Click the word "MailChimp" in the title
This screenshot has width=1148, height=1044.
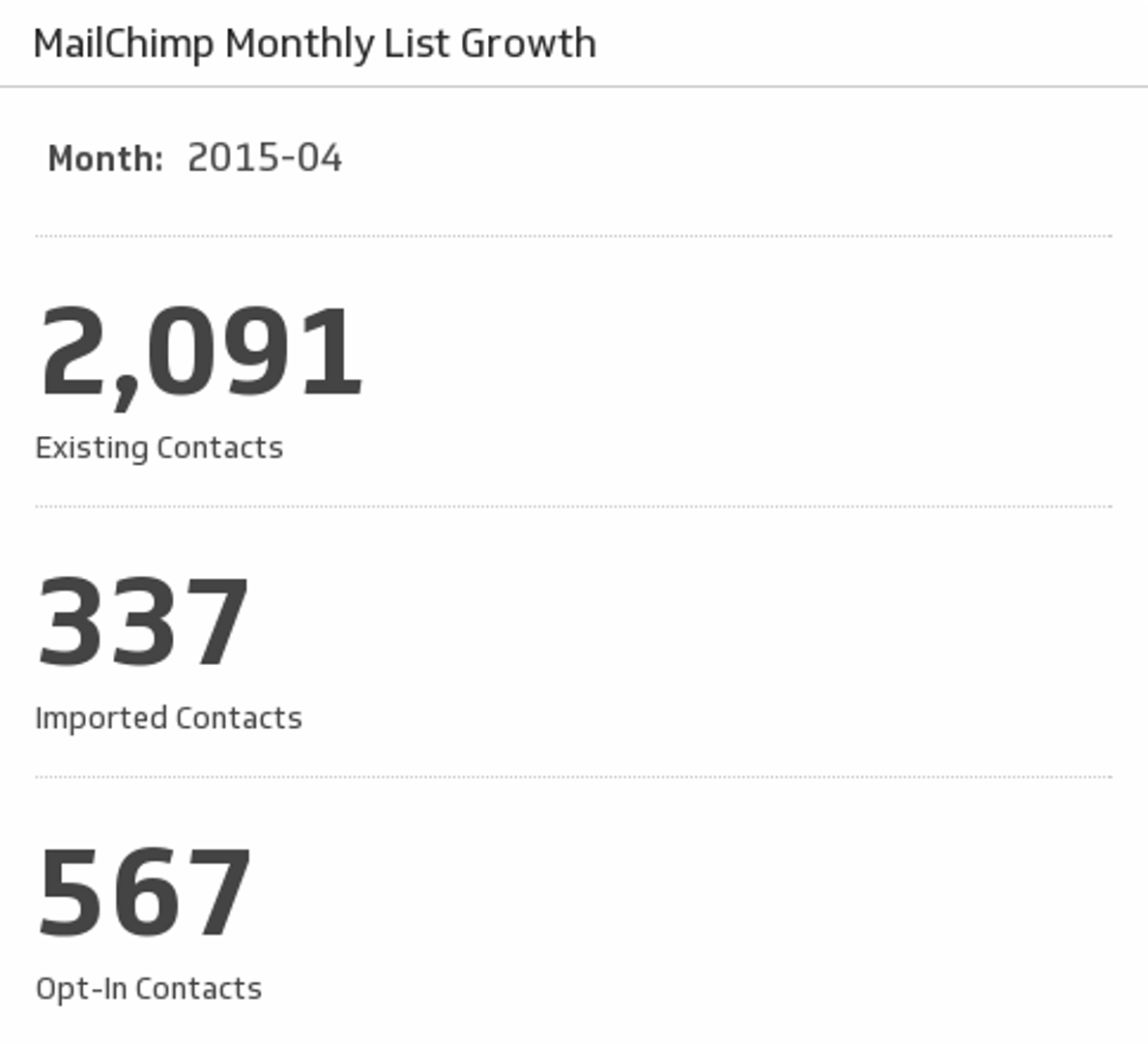[x=123, y=44]
